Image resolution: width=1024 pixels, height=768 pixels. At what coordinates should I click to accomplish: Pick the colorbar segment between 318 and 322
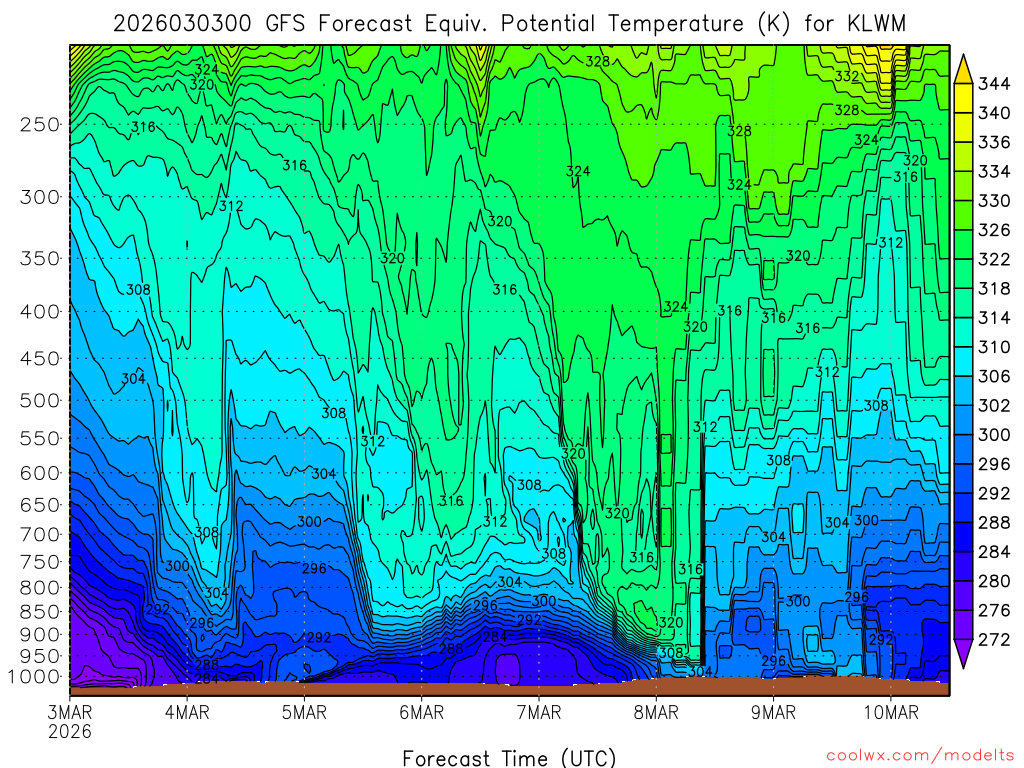point(963,274)
